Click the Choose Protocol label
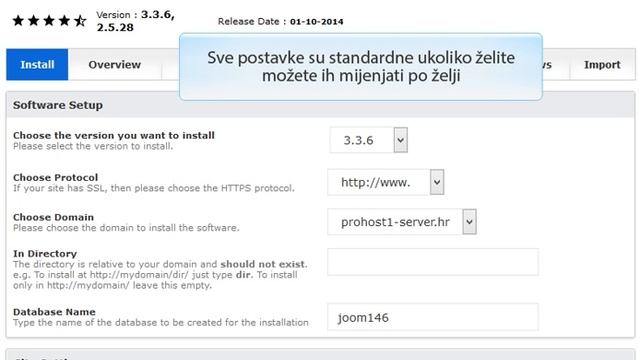This screenshot has width=640, height=360. 56,178
